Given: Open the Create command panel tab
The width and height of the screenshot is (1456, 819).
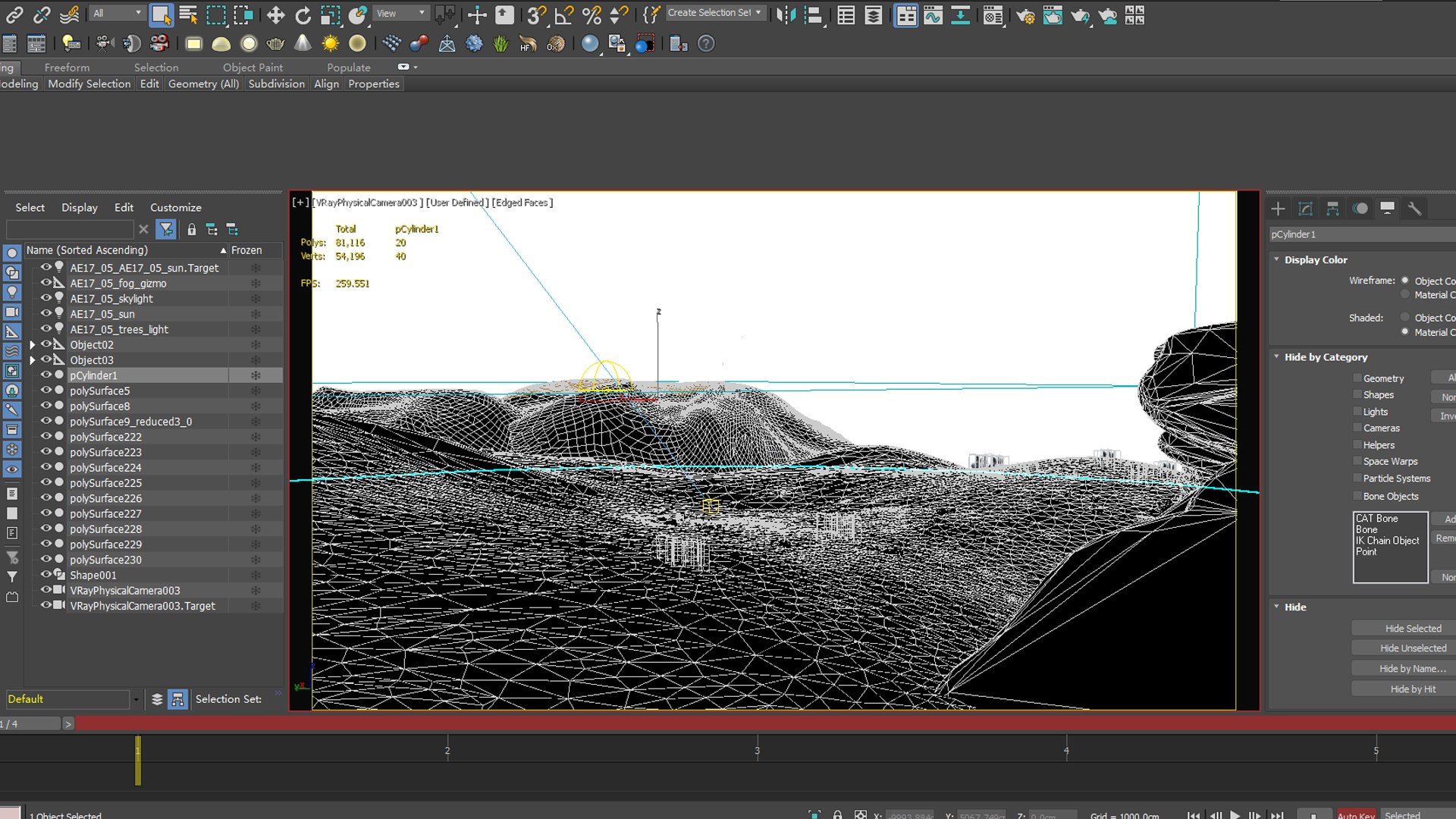Looking at the screenshot, I should point(1278,209).
